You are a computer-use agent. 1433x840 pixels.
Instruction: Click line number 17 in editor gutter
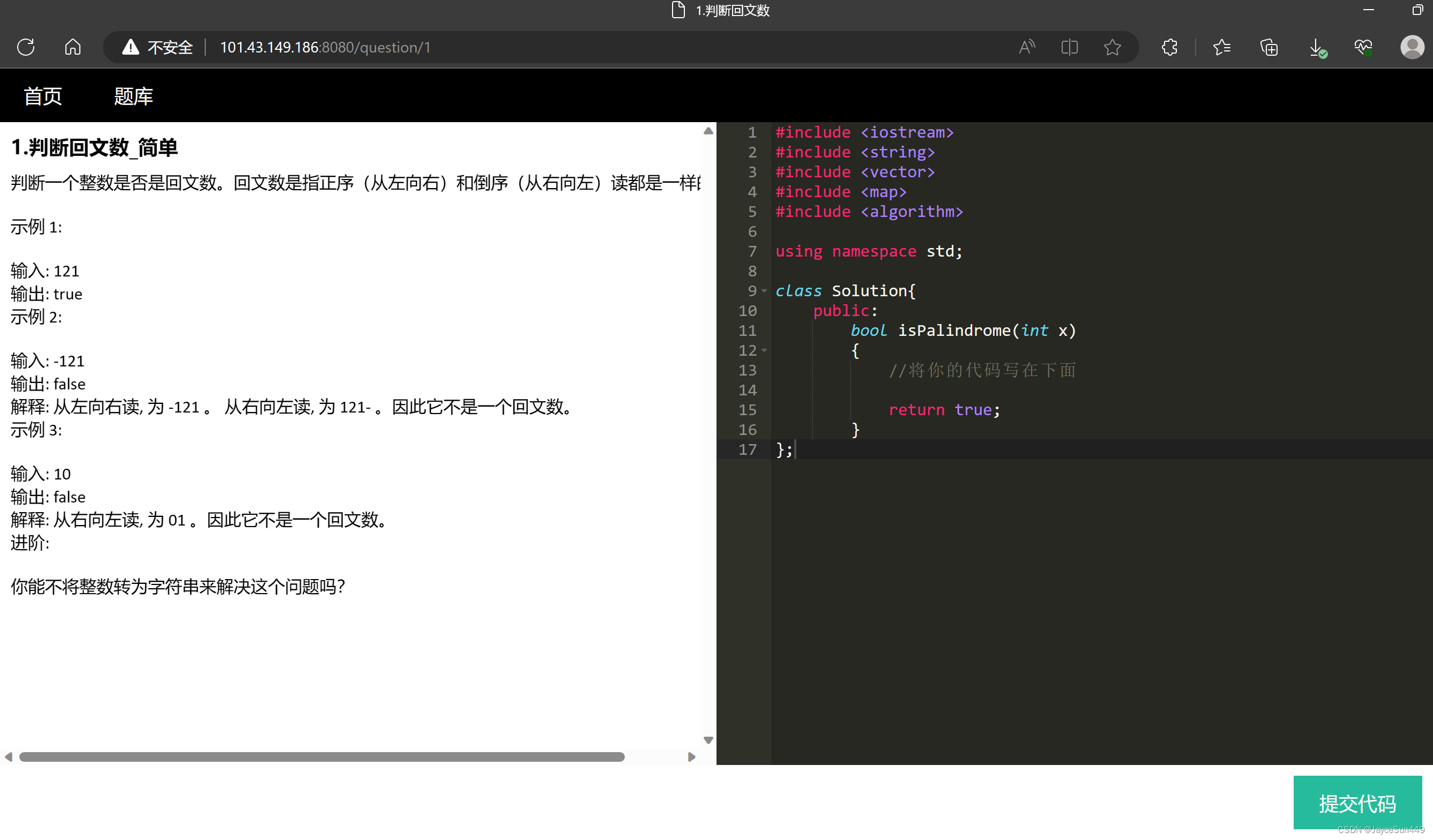[747, 449]
